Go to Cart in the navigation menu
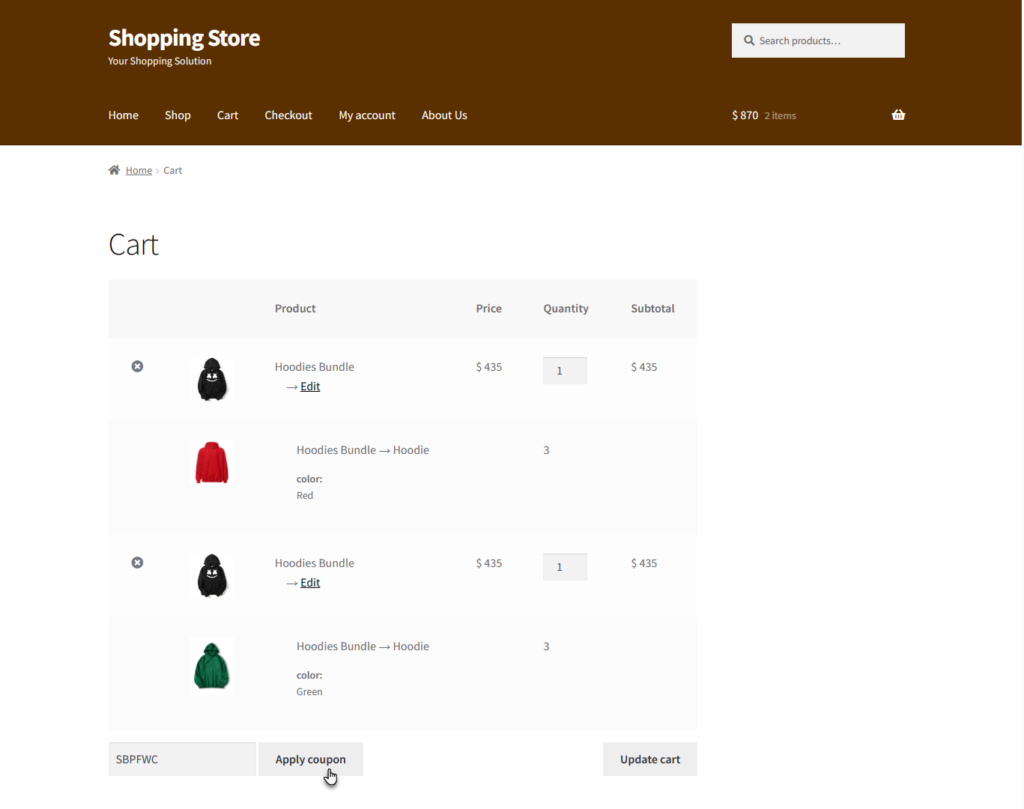 tap(228, 116)
